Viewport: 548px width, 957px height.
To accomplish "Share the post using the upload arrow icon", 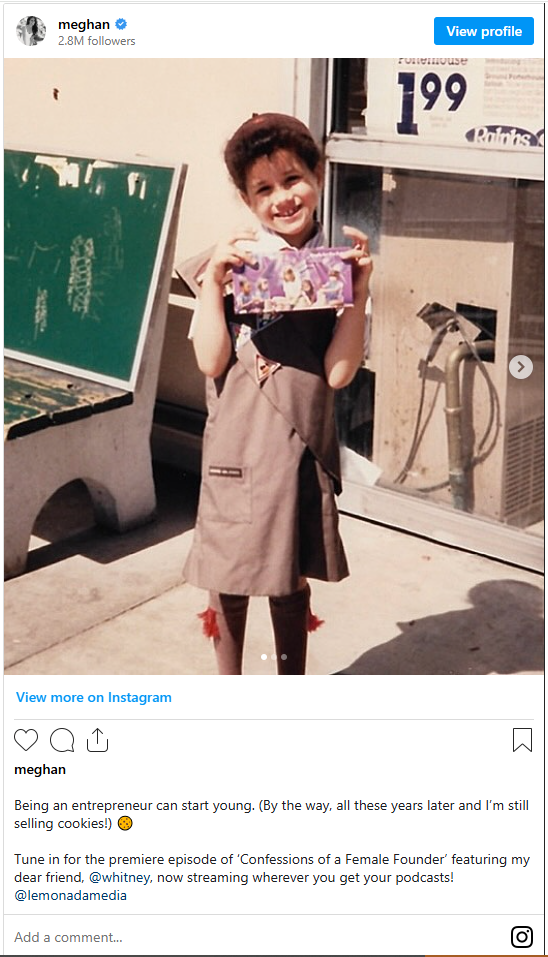I will coord(97,740).
